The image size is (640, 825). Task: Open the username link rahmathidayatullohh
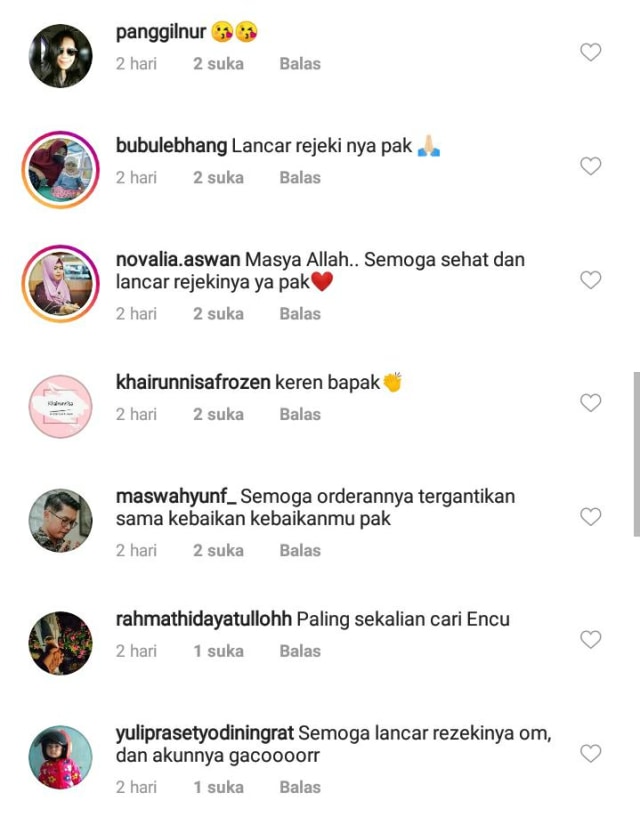click(x=204, y=619)
